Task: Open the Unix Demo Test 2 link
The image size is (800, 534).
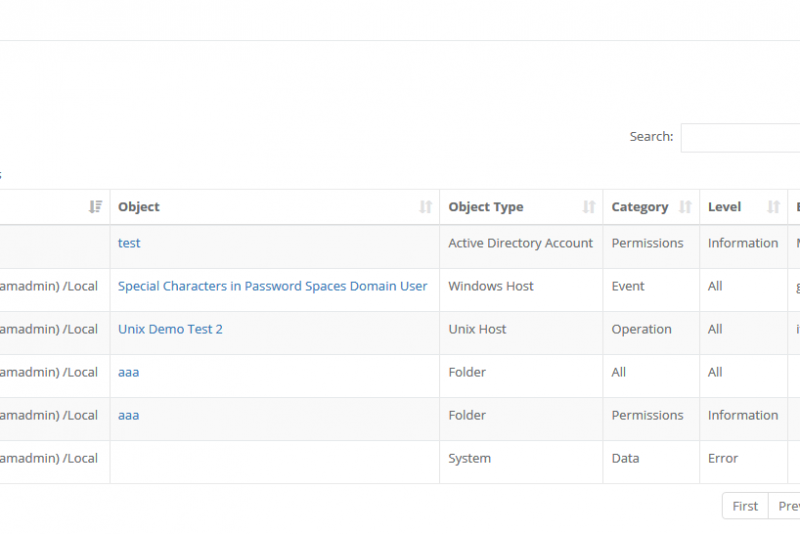Action: 170,329
